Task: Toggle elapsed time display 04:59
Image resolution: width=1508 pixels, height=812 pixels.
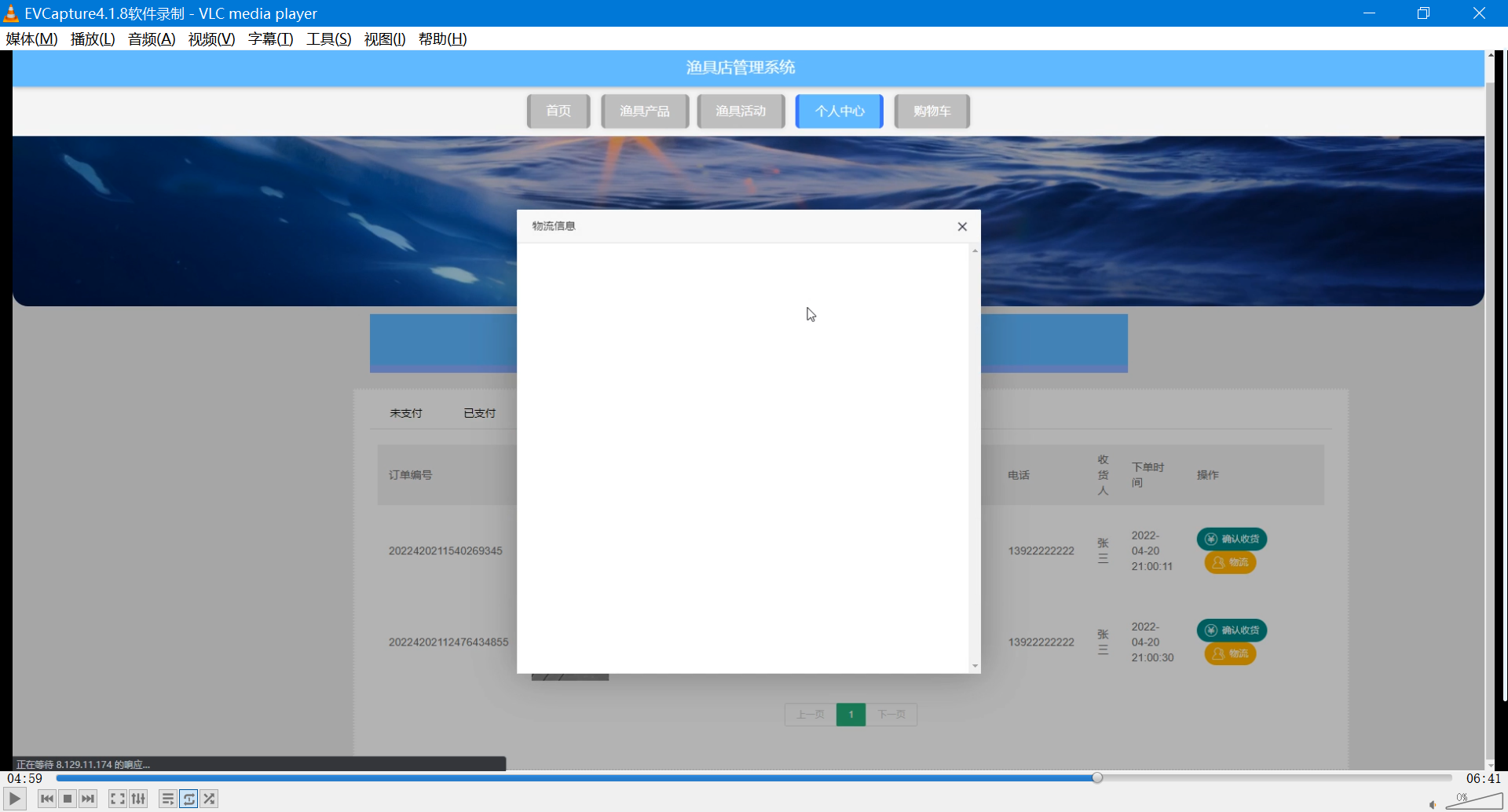Action: pyautogui.click(x=25, y=778)
